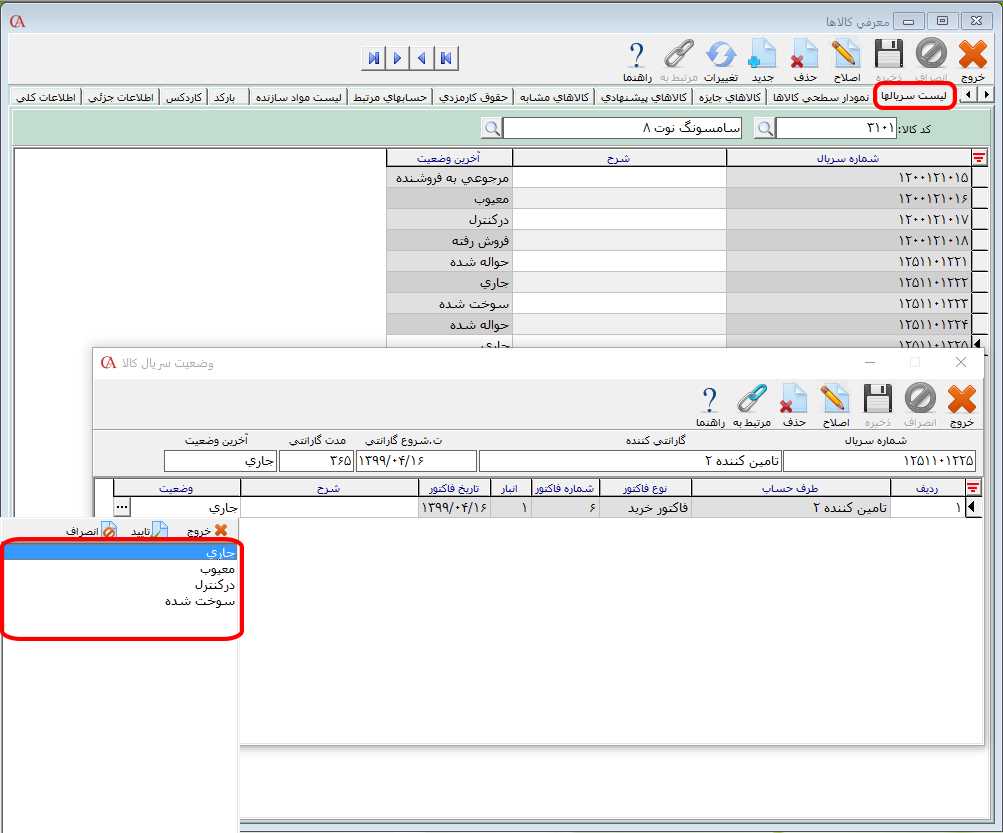Open the وضعیت cell ellipsis picker
1003x833 pixels.
(x=123, y=507)
